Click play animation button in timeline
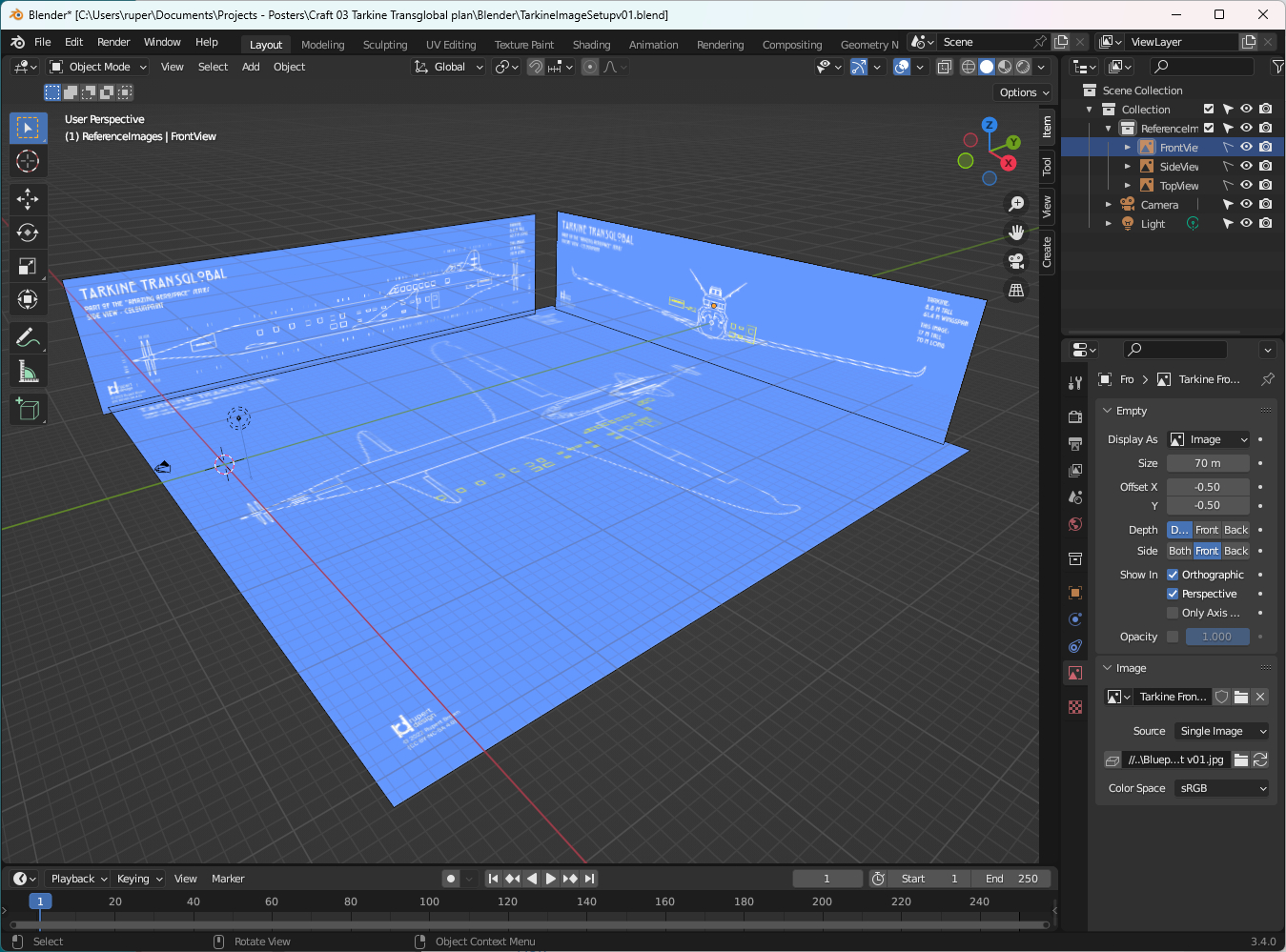 (550, 879)
